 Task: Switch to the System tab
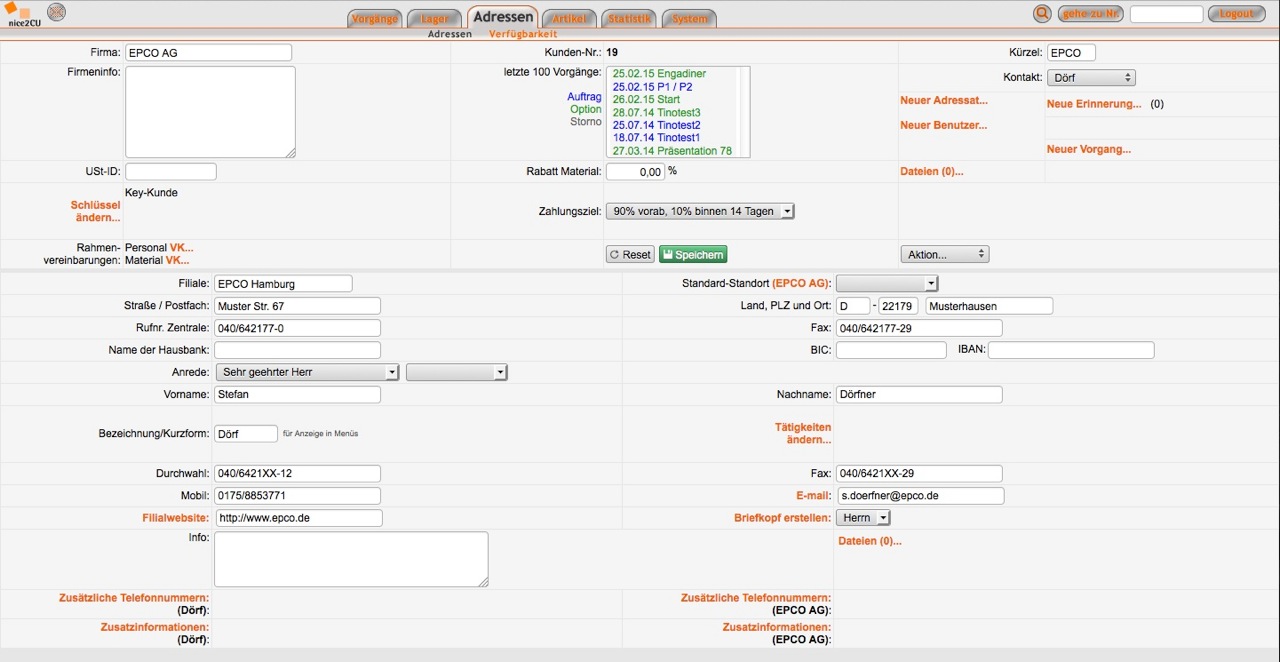pyautogui.click(x=689, y=19)
